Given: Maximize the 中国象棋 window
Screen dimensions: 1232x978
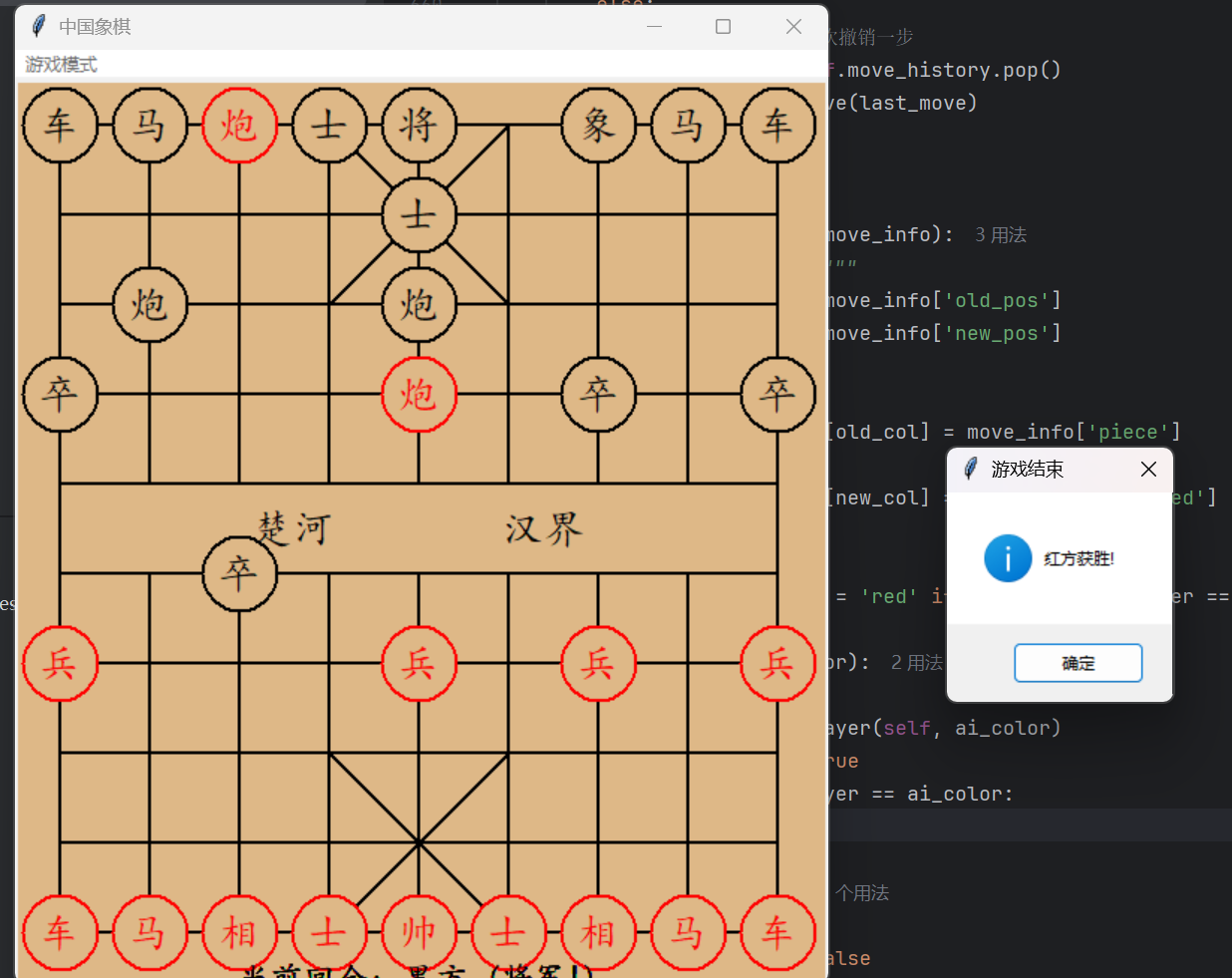Looking at the screenshot, I should point(724,27).
